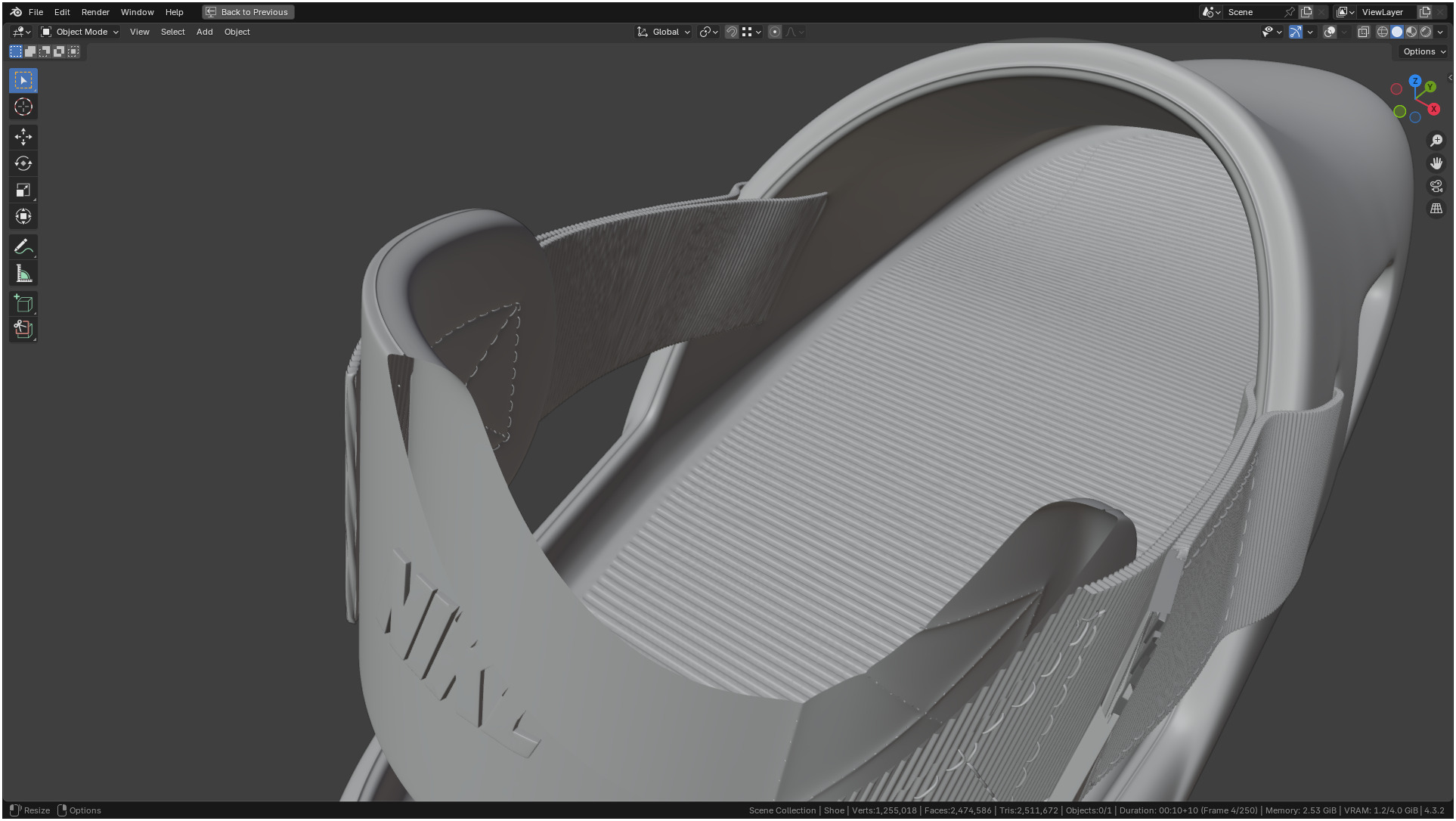Click the X axis on navigation gizmo
1456x821 pixels.
tap(1434, 109)
